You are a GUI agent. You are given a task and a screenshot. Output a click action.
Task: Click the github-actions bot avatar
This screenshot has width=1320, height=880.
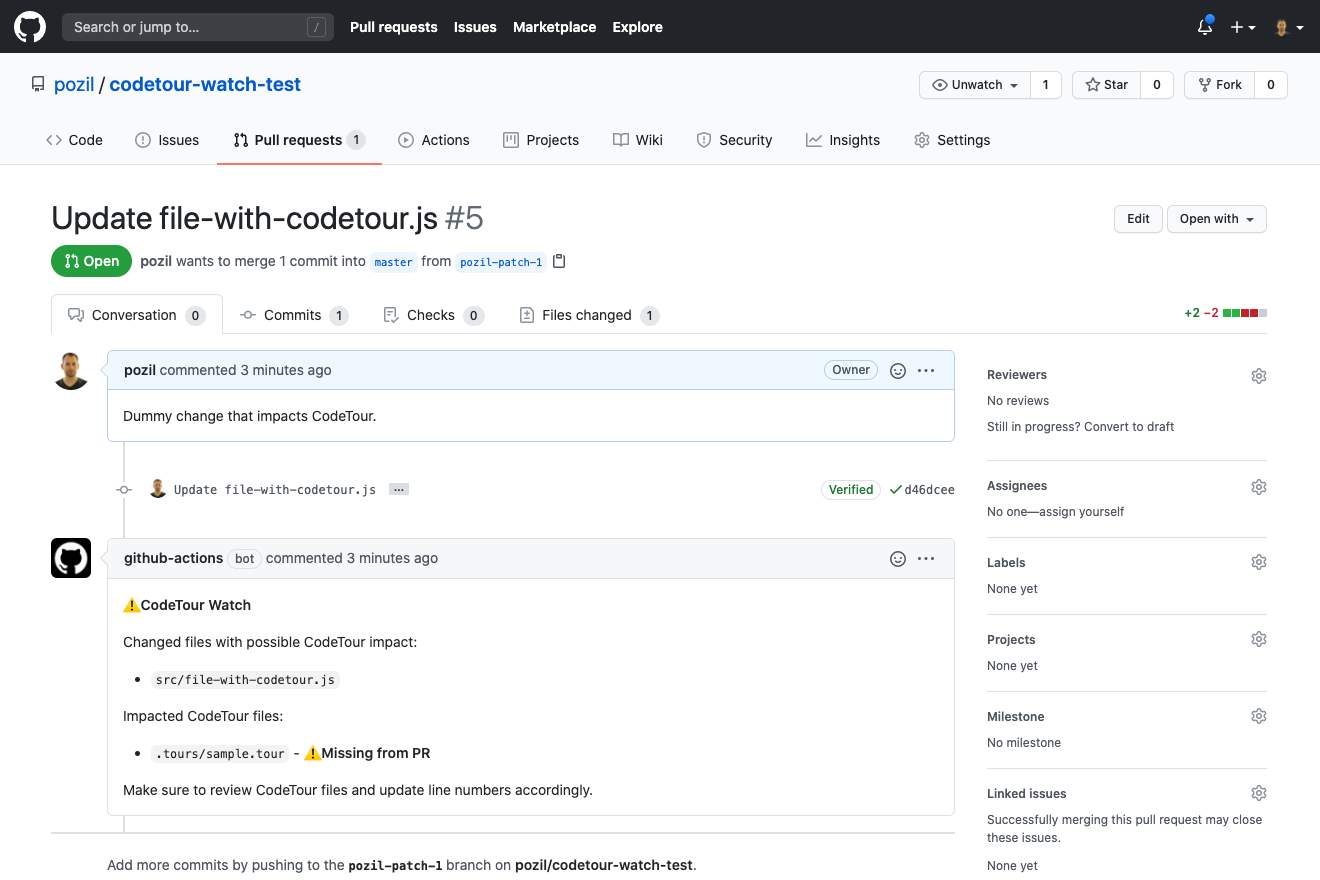(x=71, y=558)
